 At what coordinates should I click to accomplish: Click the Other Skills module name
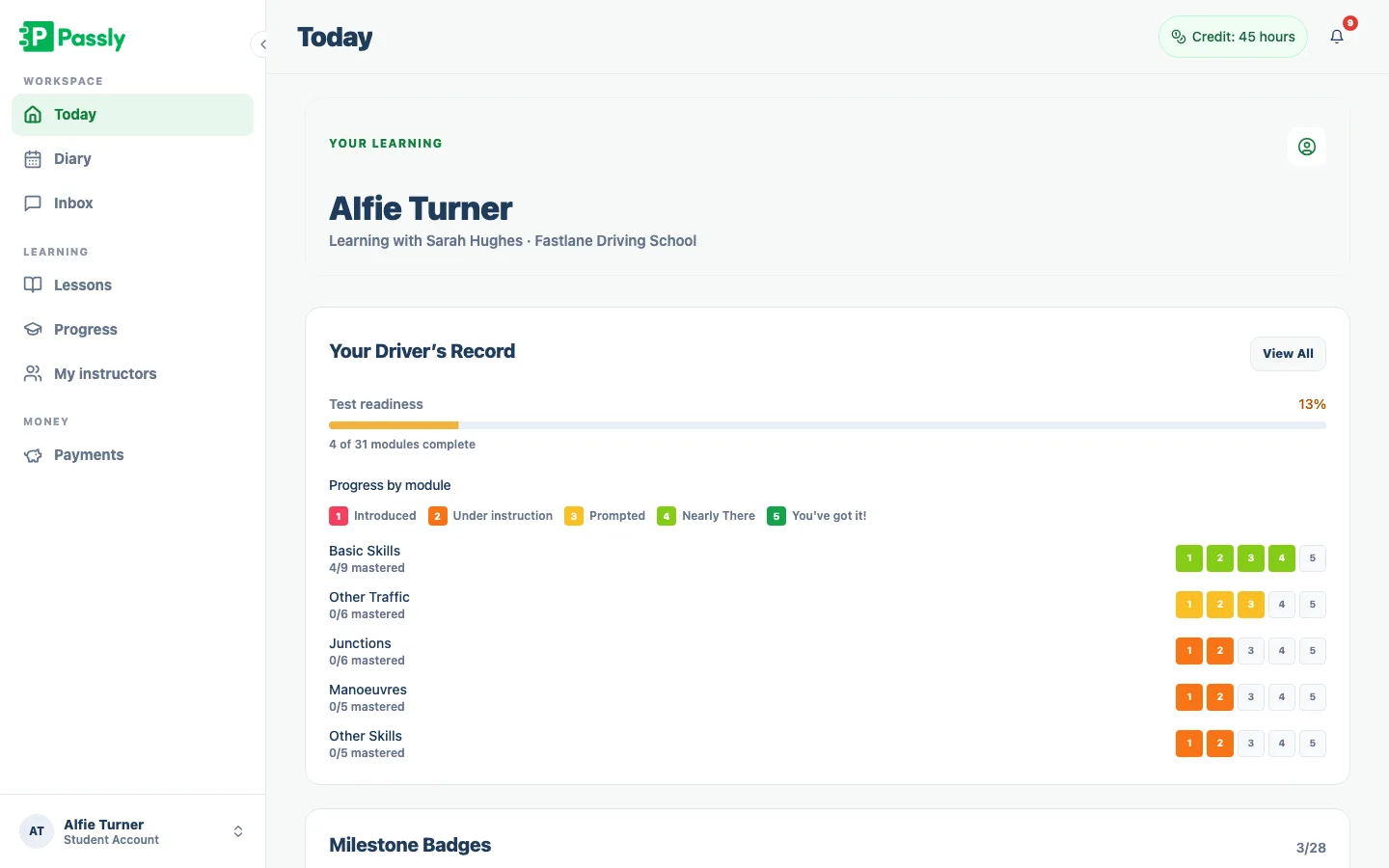click(366, 736)
